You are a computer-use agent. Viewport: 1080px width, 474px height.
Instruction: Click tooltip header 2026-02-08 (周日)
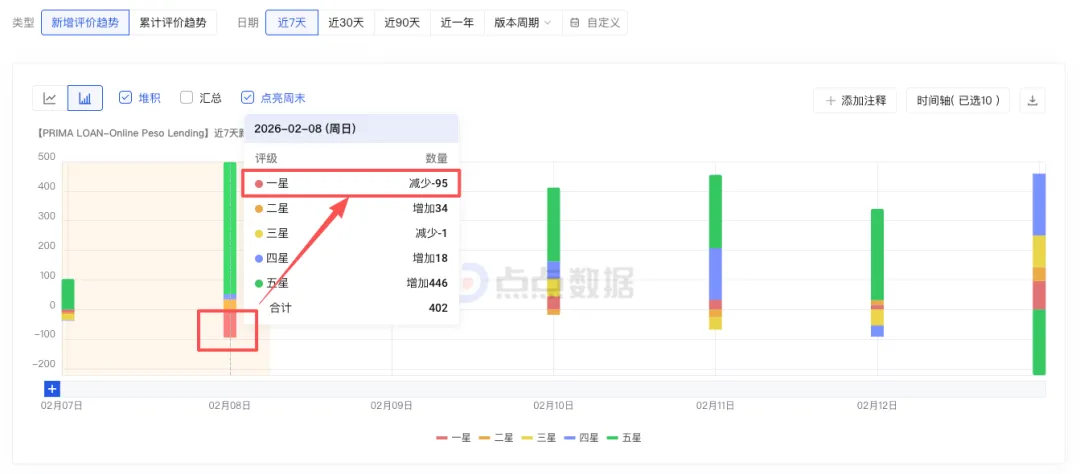(351, 129)
